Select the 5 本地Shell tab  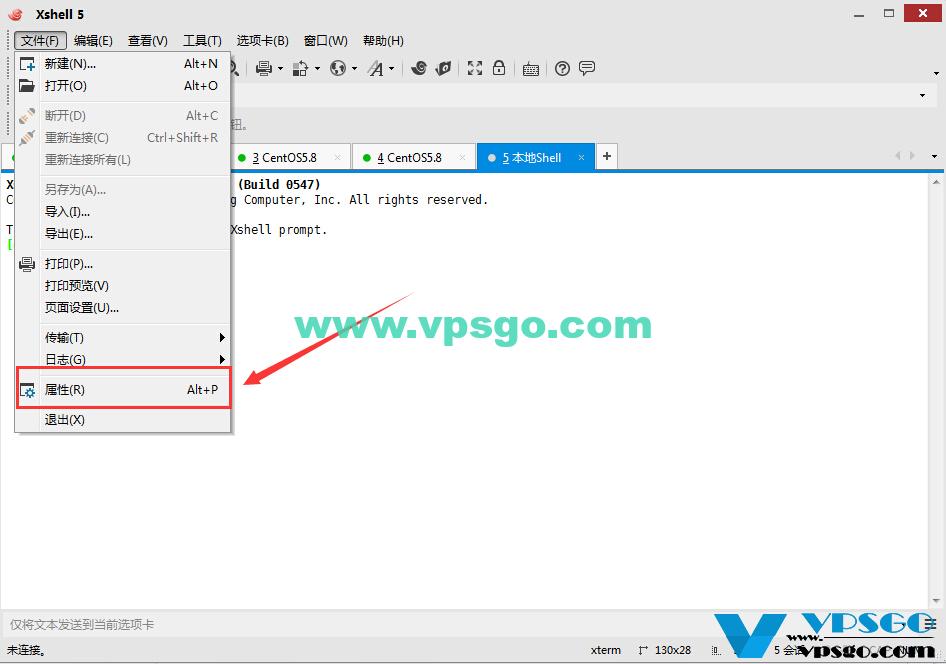coord(532,158)
